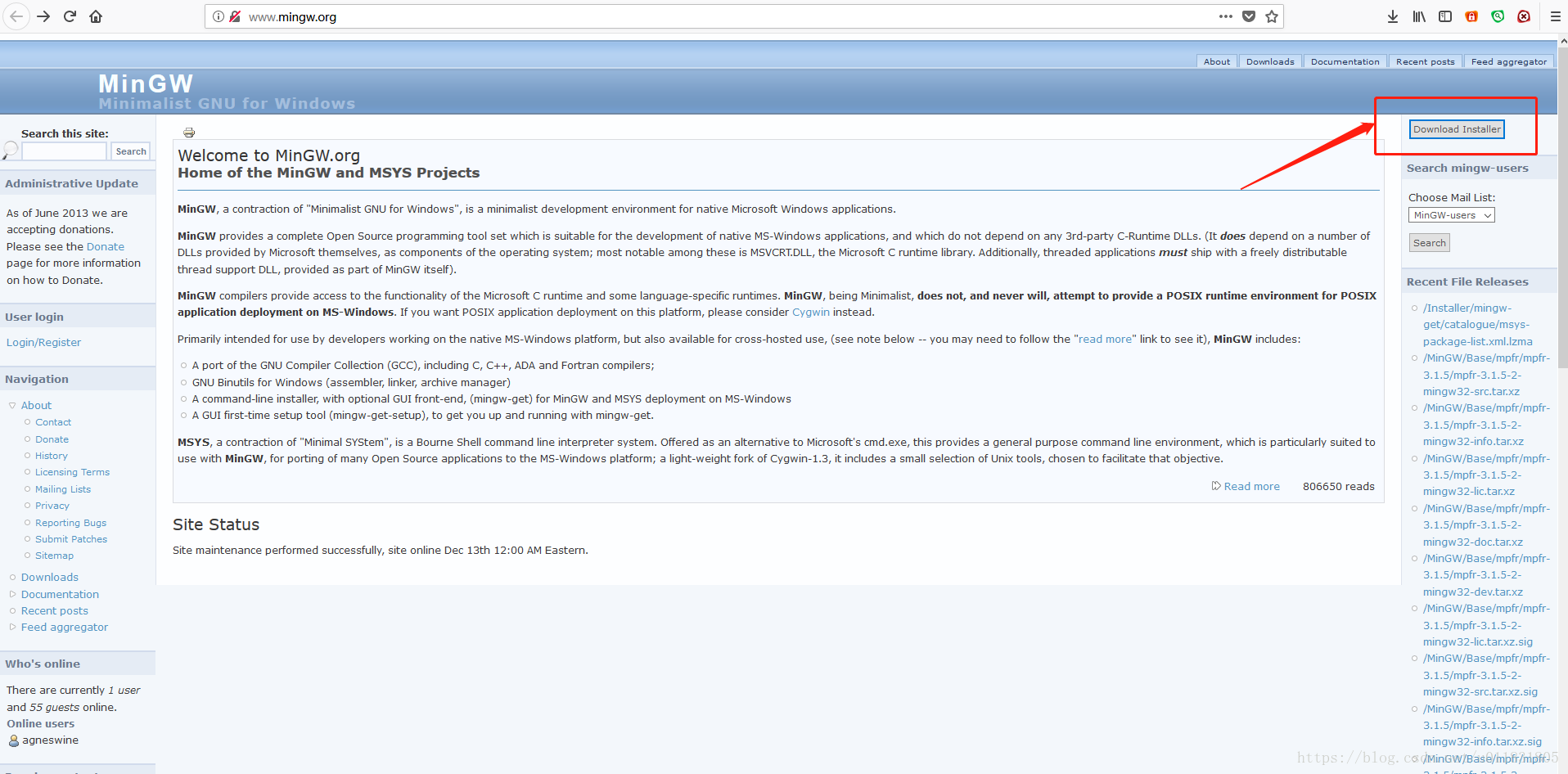
Task: Open the History navigation link
Action: [x=52, y=456]
